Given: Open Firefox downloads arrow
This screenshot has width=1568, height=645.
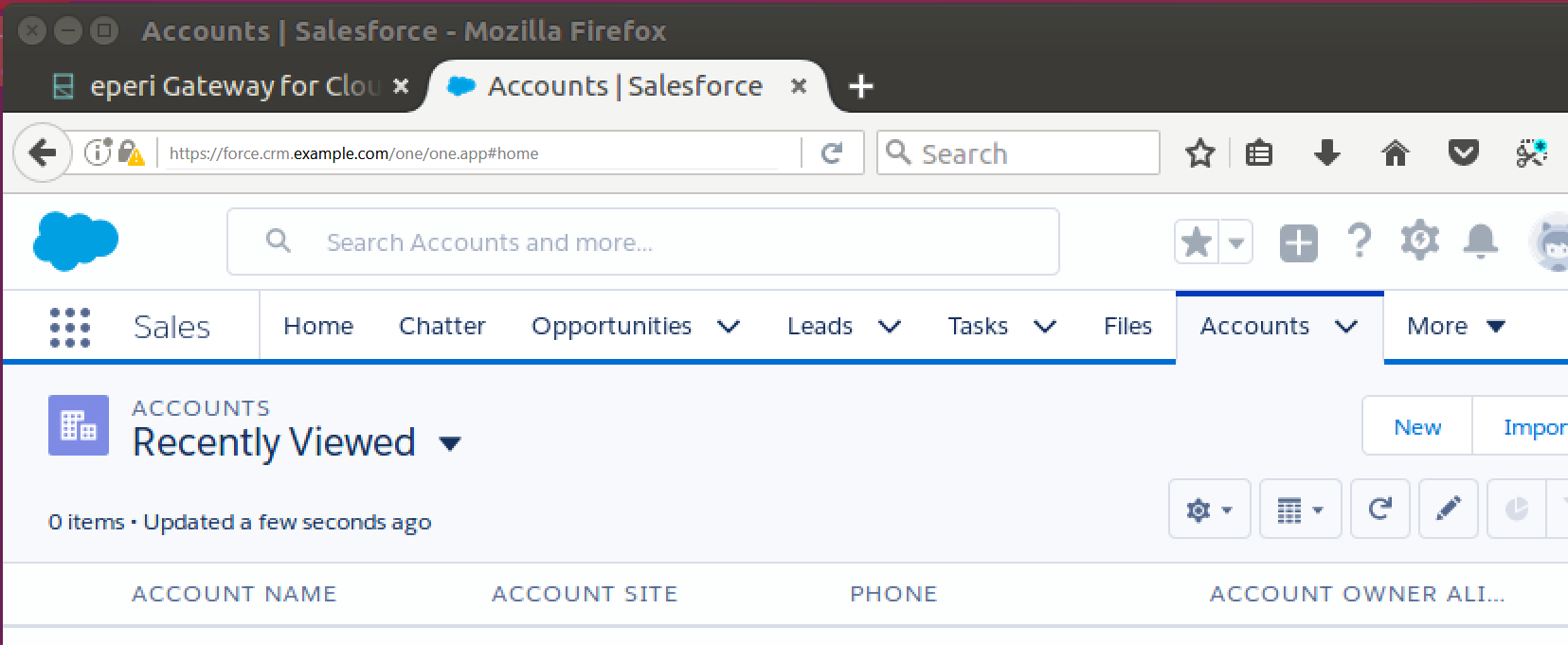Looking at the screenshot, I should (x=1327, y=152).
